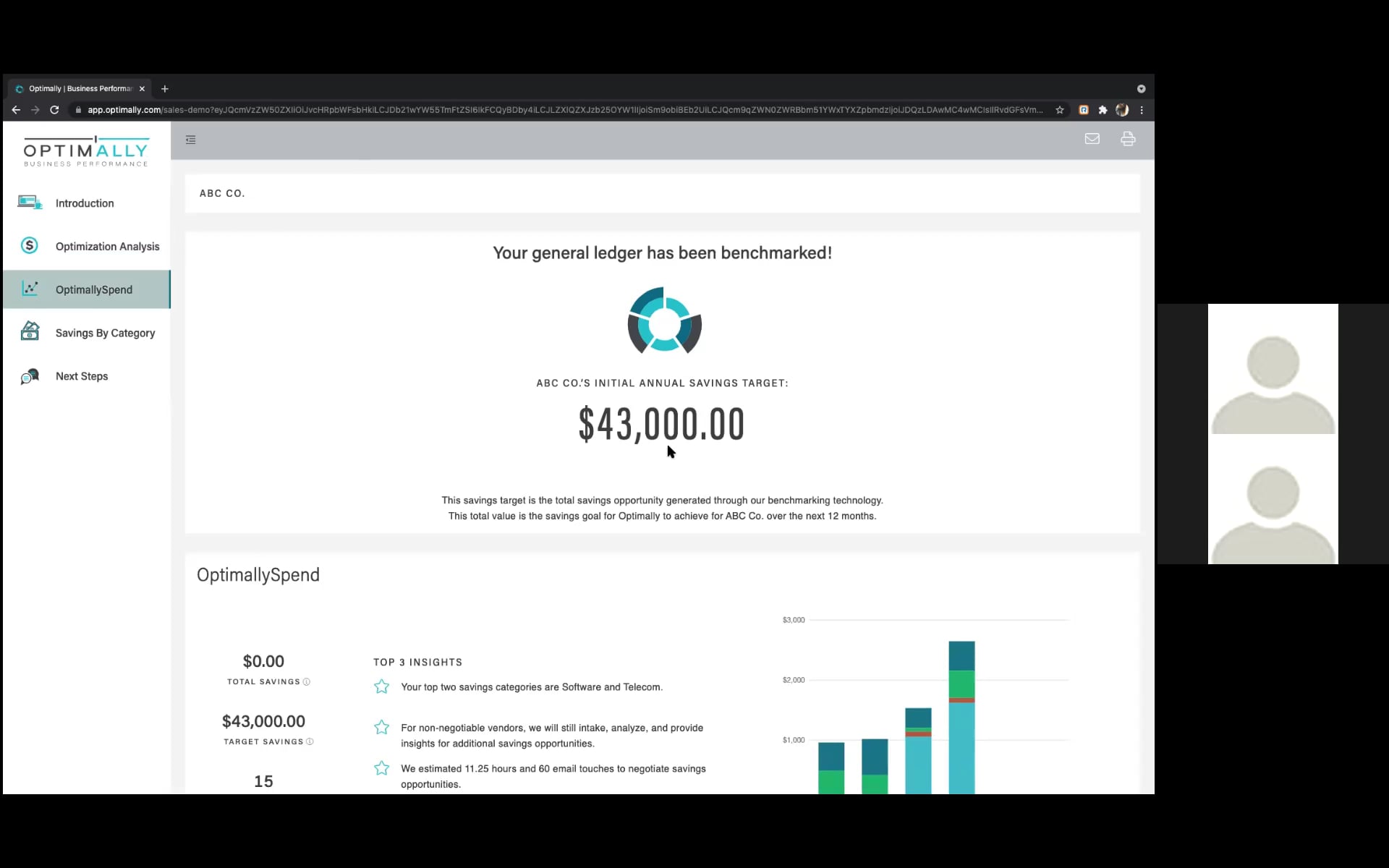The height and width of the screenshot is (868, 1389).
Task: Click the $0.00 total savings value
Action: click(x=263, y=661)
